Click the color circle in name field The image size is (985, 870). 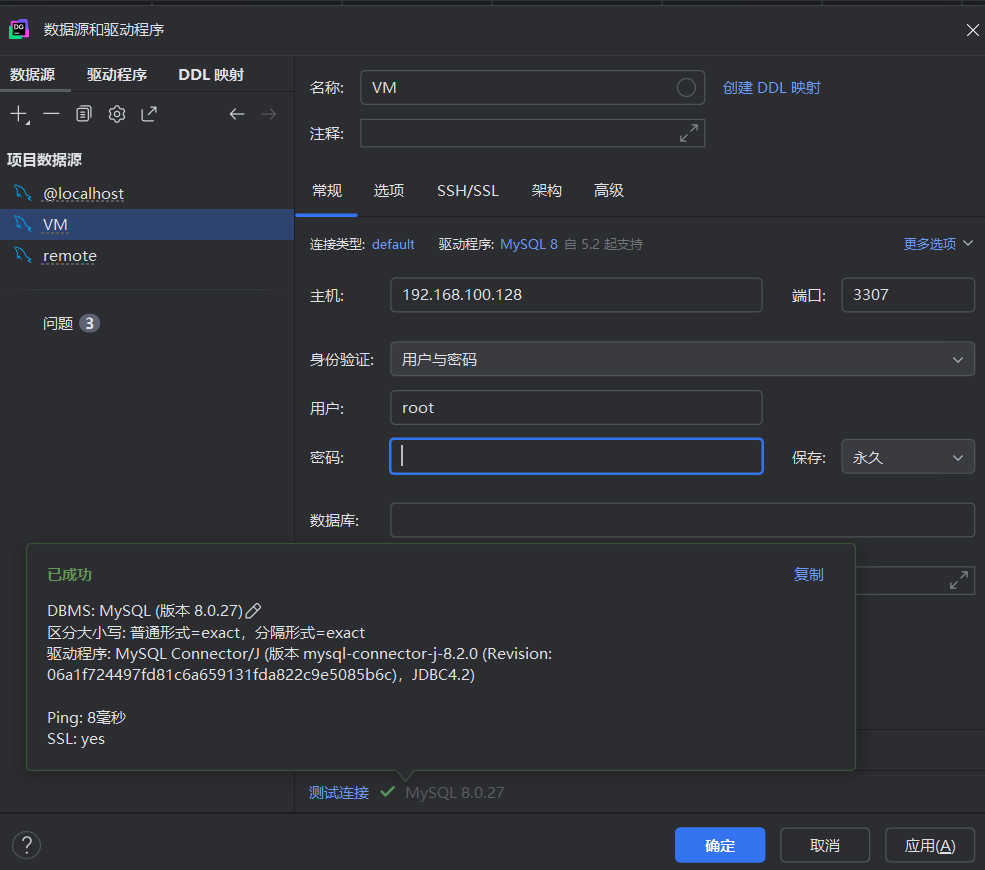[686, 87]
